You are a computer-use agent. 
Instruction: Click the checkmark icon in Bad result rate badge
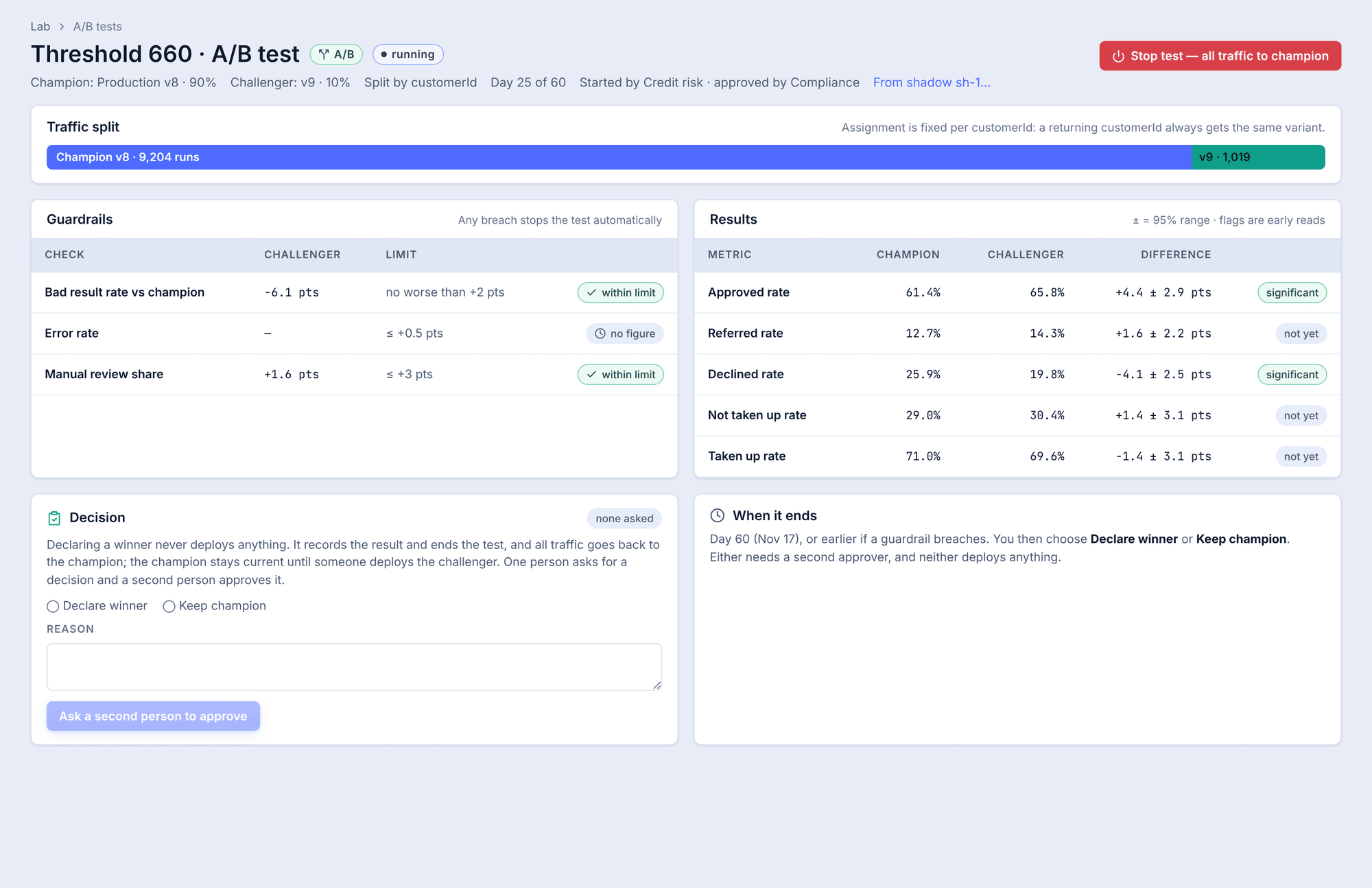[x=591, y=292]
